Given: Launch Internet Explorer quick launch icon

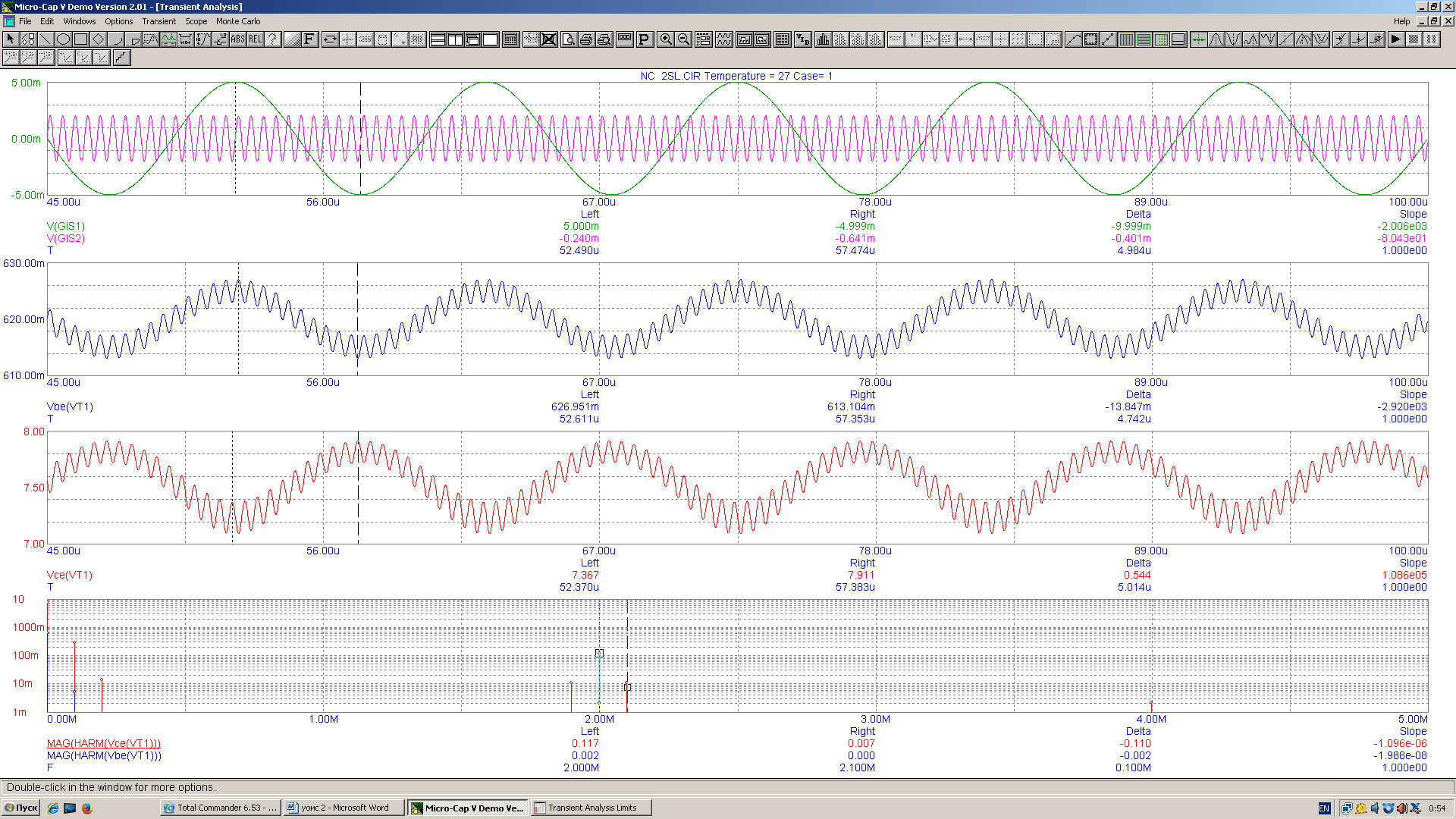Looking at the screenshot, I should coord(53,808).
